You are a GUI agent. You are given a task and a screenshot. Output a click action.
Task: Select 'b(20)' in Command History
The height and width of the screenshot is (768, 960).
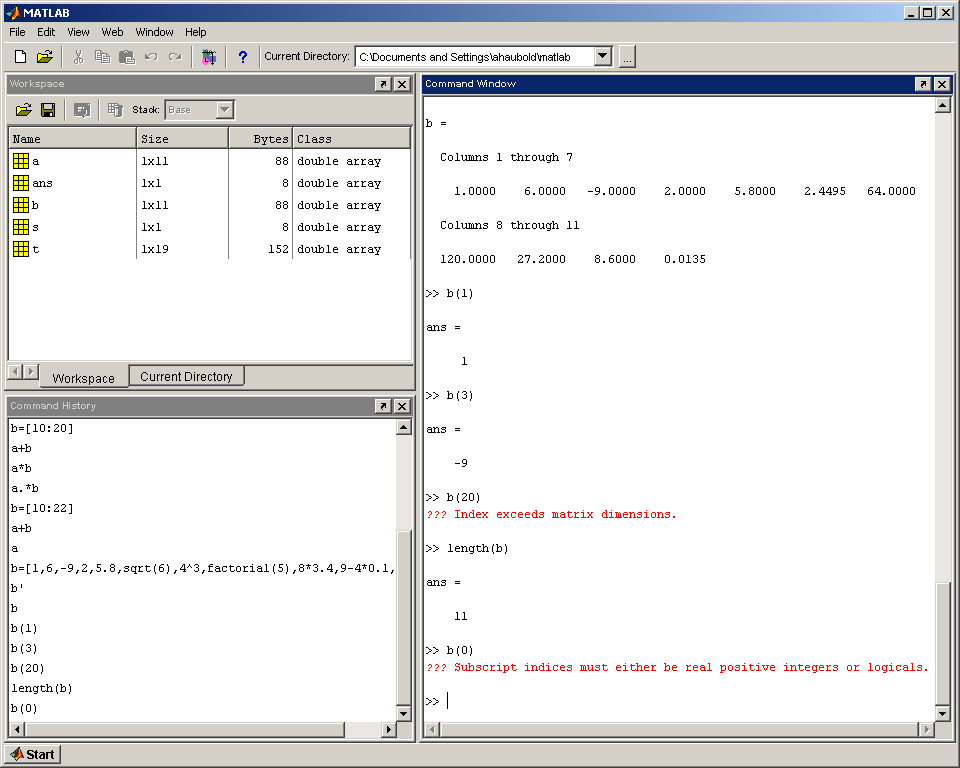(x=28, y=668)
